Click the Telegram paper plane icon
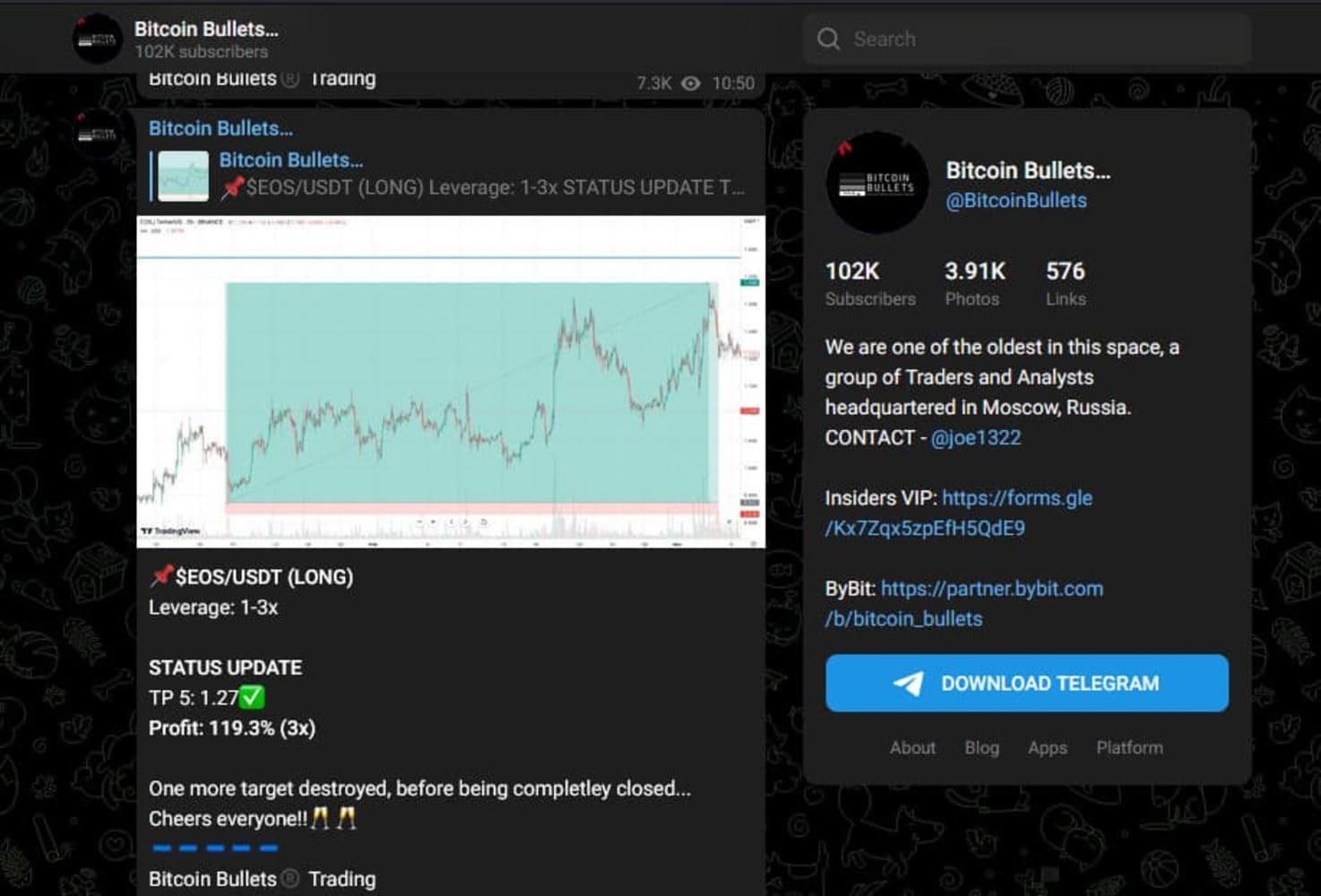The width and height of the screenshot is (1321, 896). (x=909, y=684)
